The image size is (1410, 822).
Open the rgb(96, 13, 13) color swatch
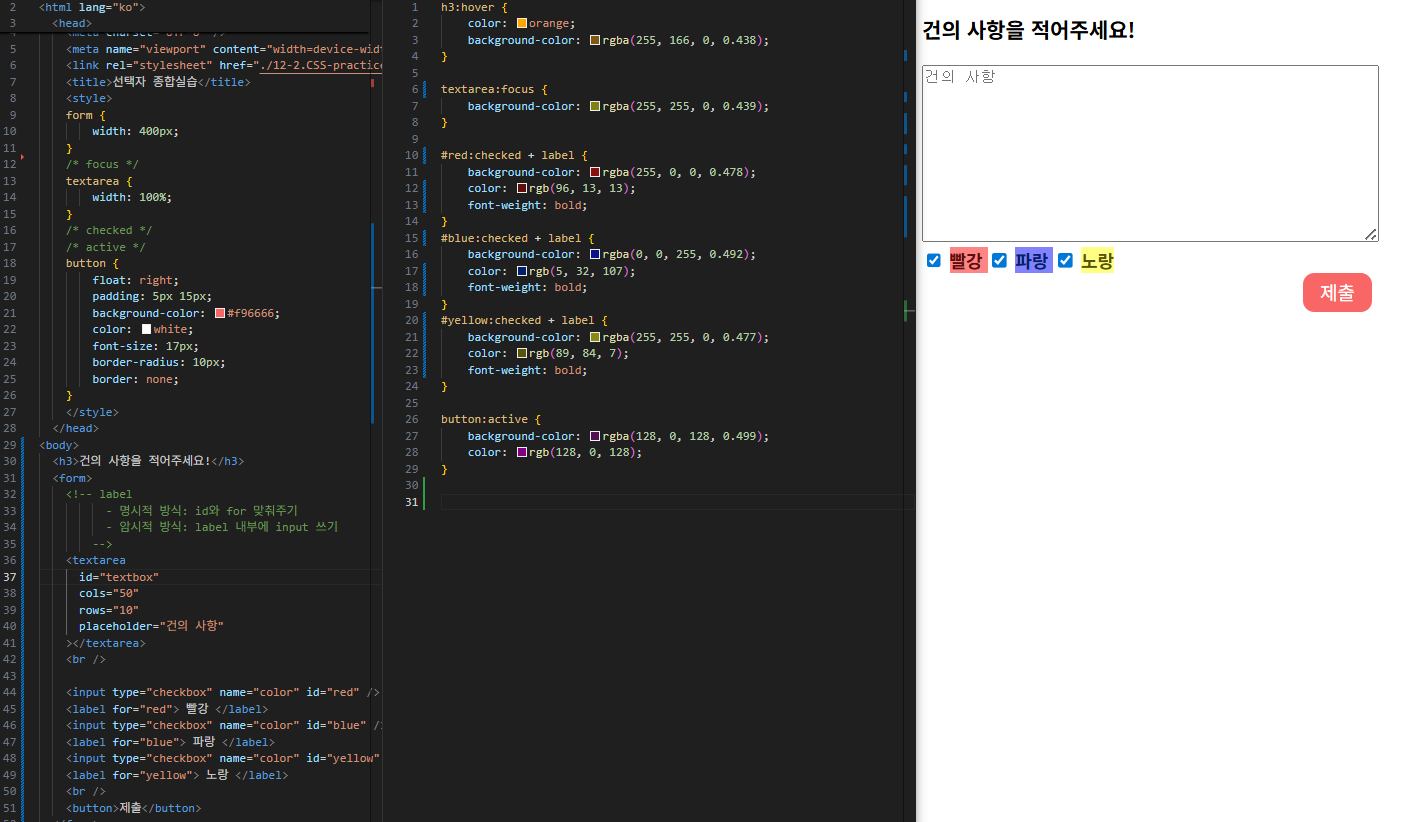(522, 188)
